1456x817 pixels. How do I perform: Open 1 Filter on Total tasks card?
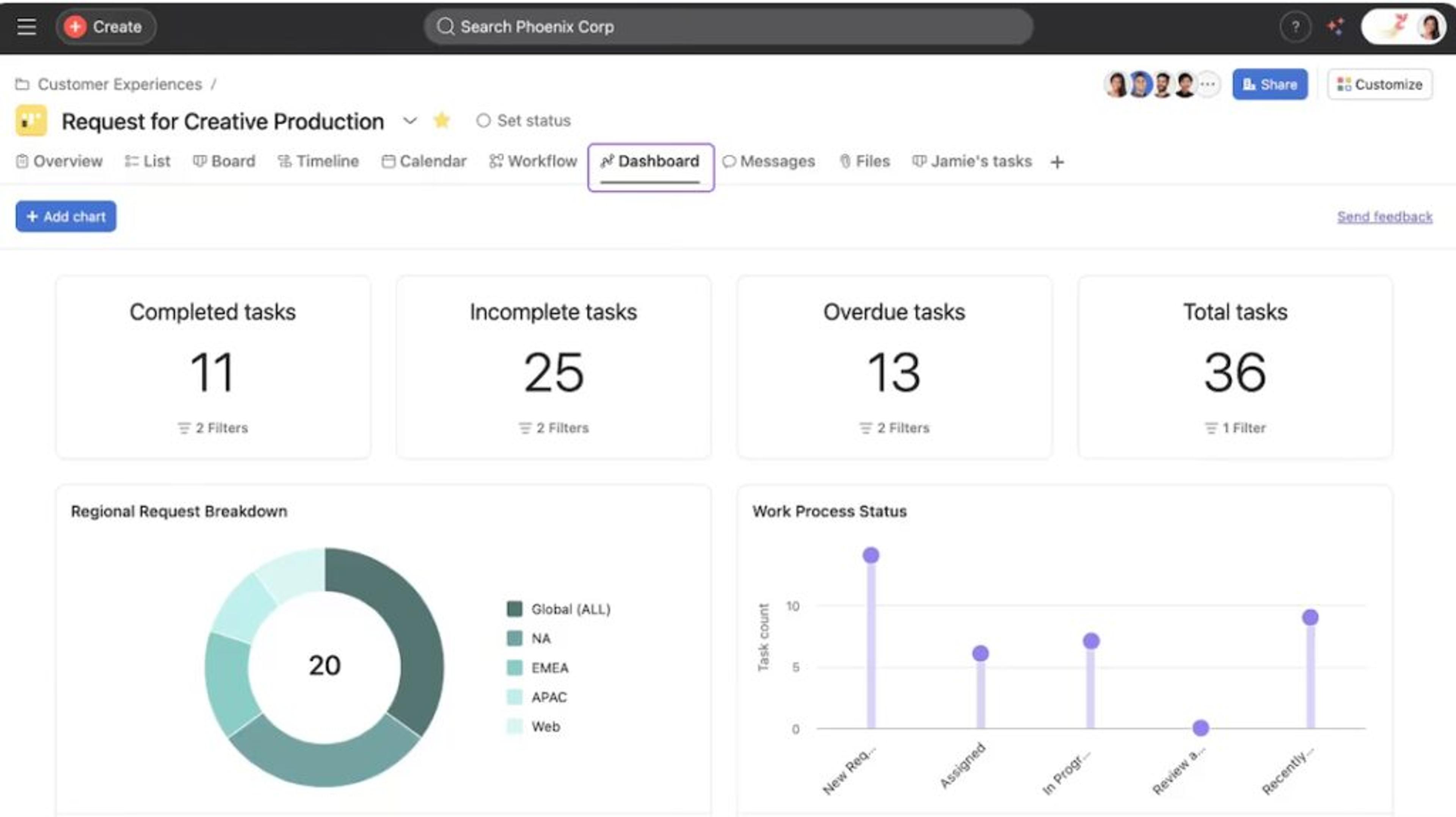(1235, 428)
